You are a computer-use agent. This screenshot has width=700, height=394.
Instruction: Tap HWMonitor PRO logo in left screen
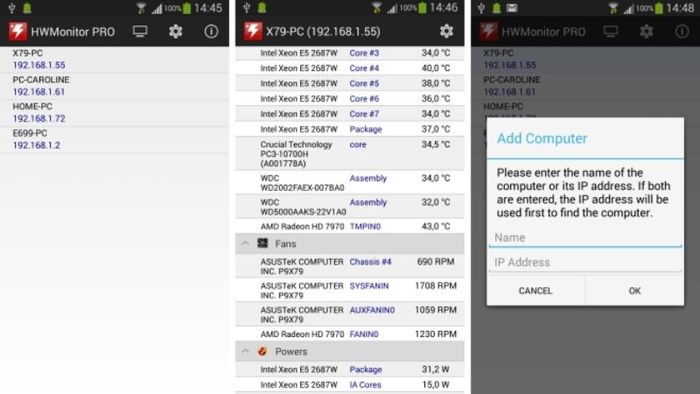(18, 31)
